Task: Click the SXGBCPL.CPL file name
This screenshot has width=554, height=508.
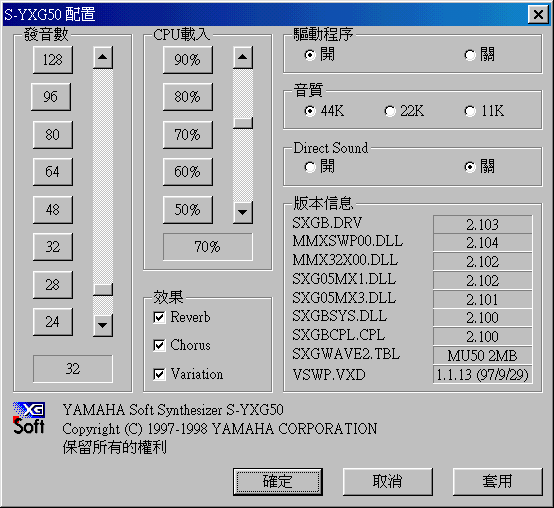Action: 338,335
